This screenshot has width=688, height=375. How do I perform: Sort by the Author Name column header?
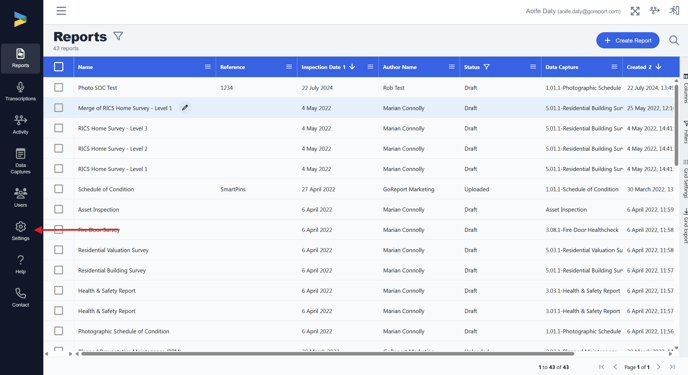pos(399,67)
